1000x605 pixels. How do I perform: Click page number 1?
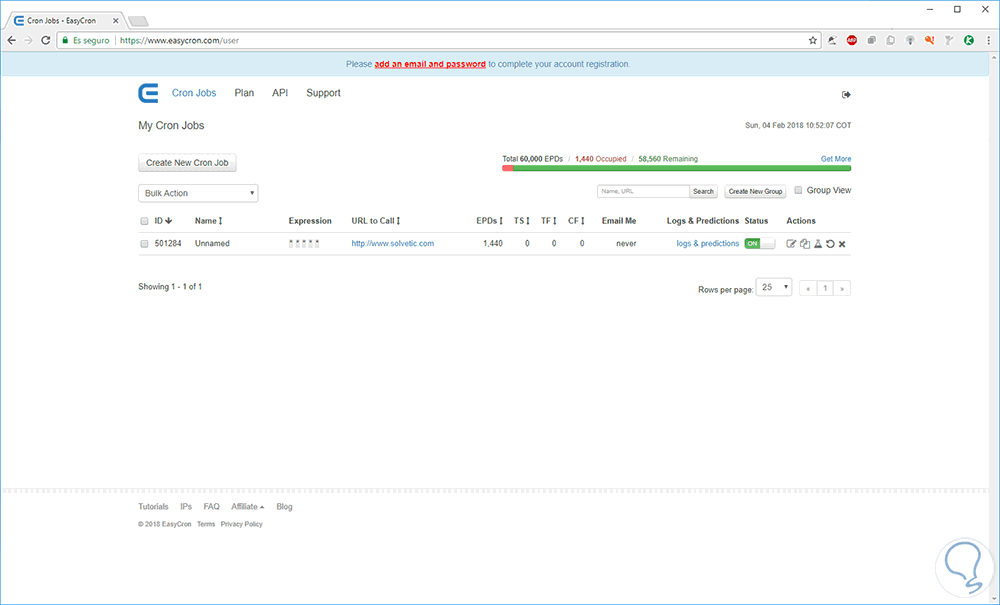(x=825, y=288)
